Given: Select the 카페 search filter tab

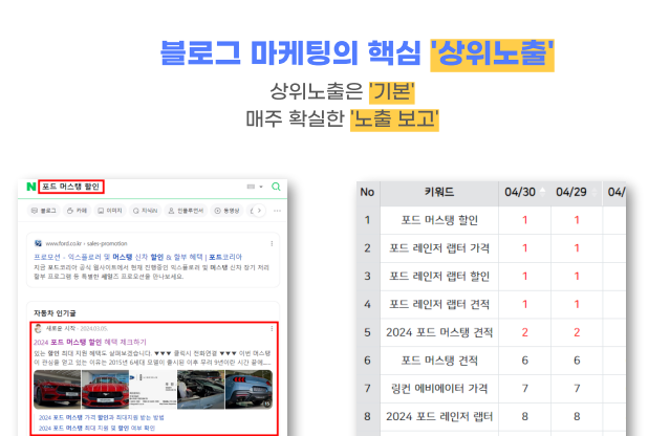Looking at the screenshot, I should (x=77, y=211).
